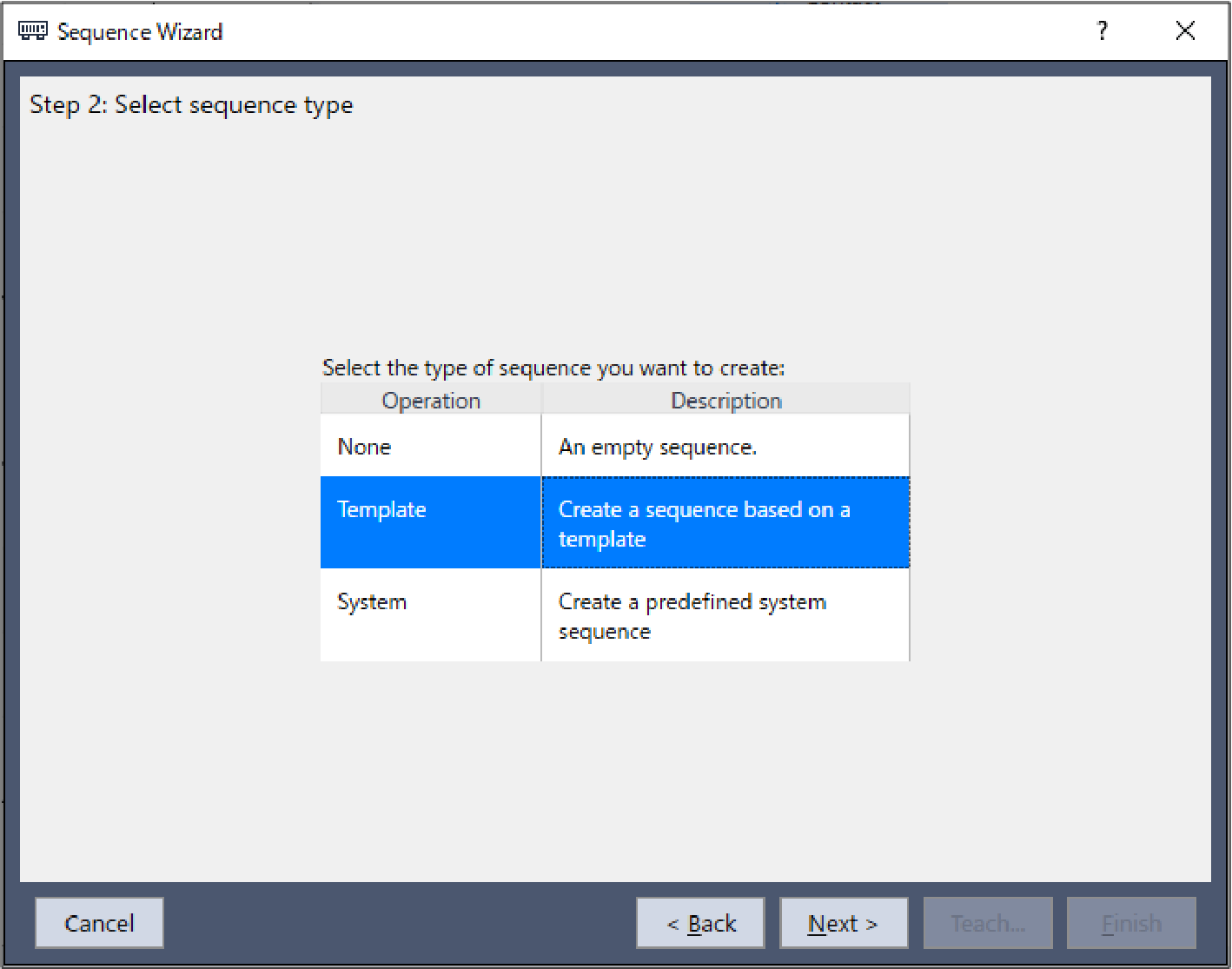Click the divider between Operation and Description headers

pyautogui.click(x=541, y=400)
